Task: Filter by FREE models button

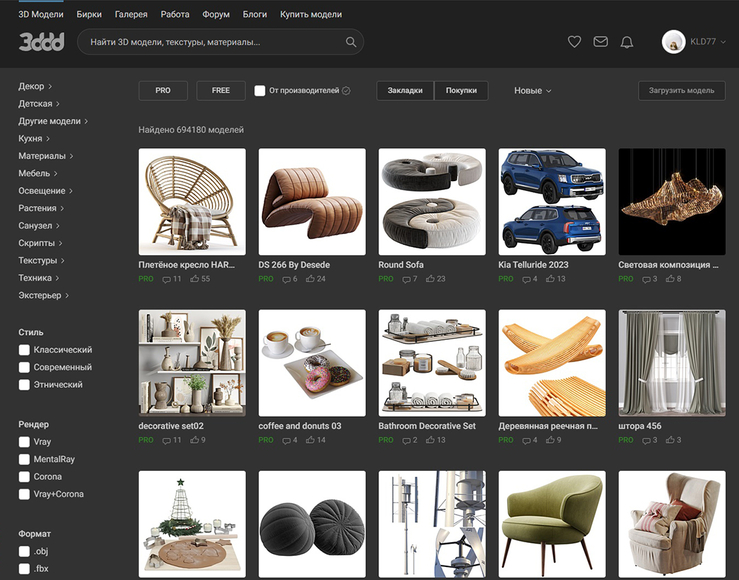Action: pyautogui.click(x=221, y=90)
